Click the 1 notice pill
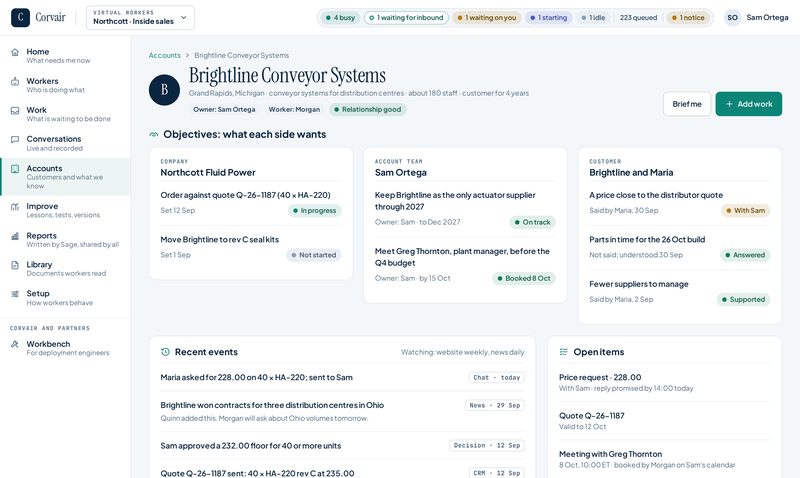800x478 pixels. pos(688,17)
